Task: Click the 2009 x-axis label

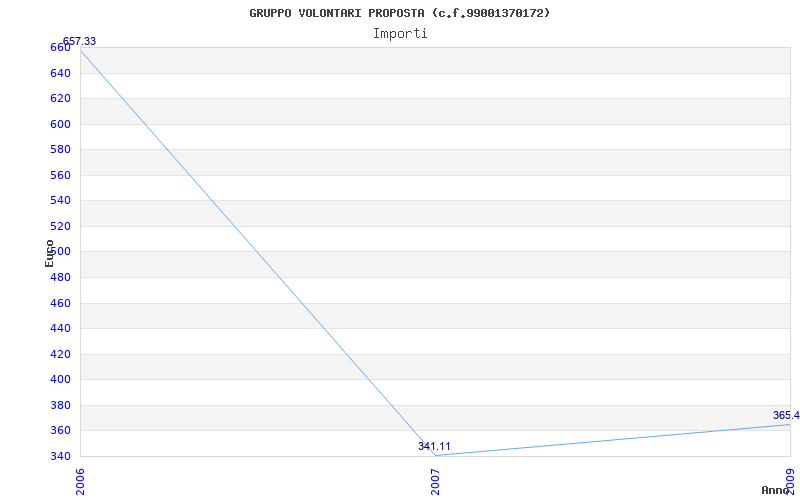Action: pos(790,482)
